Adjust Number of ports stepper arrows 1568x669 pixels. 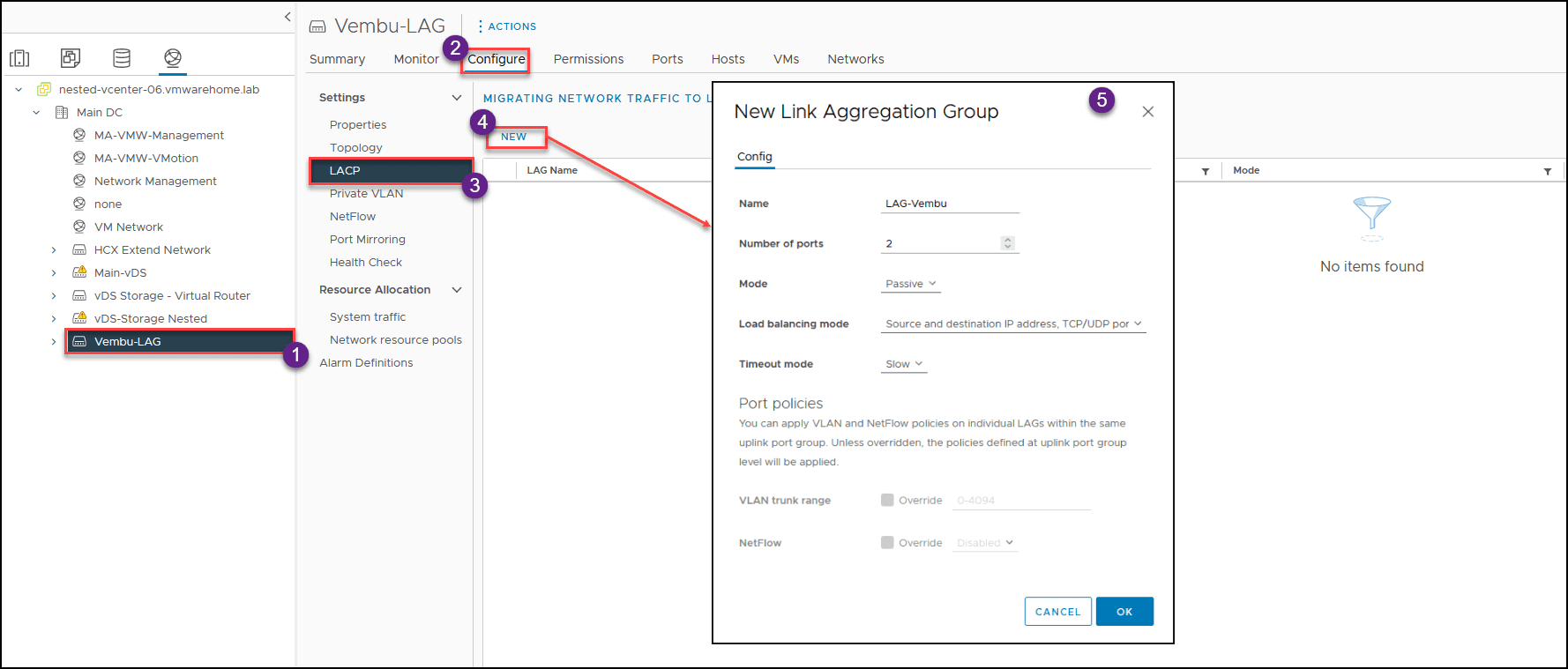(1008, 243)
